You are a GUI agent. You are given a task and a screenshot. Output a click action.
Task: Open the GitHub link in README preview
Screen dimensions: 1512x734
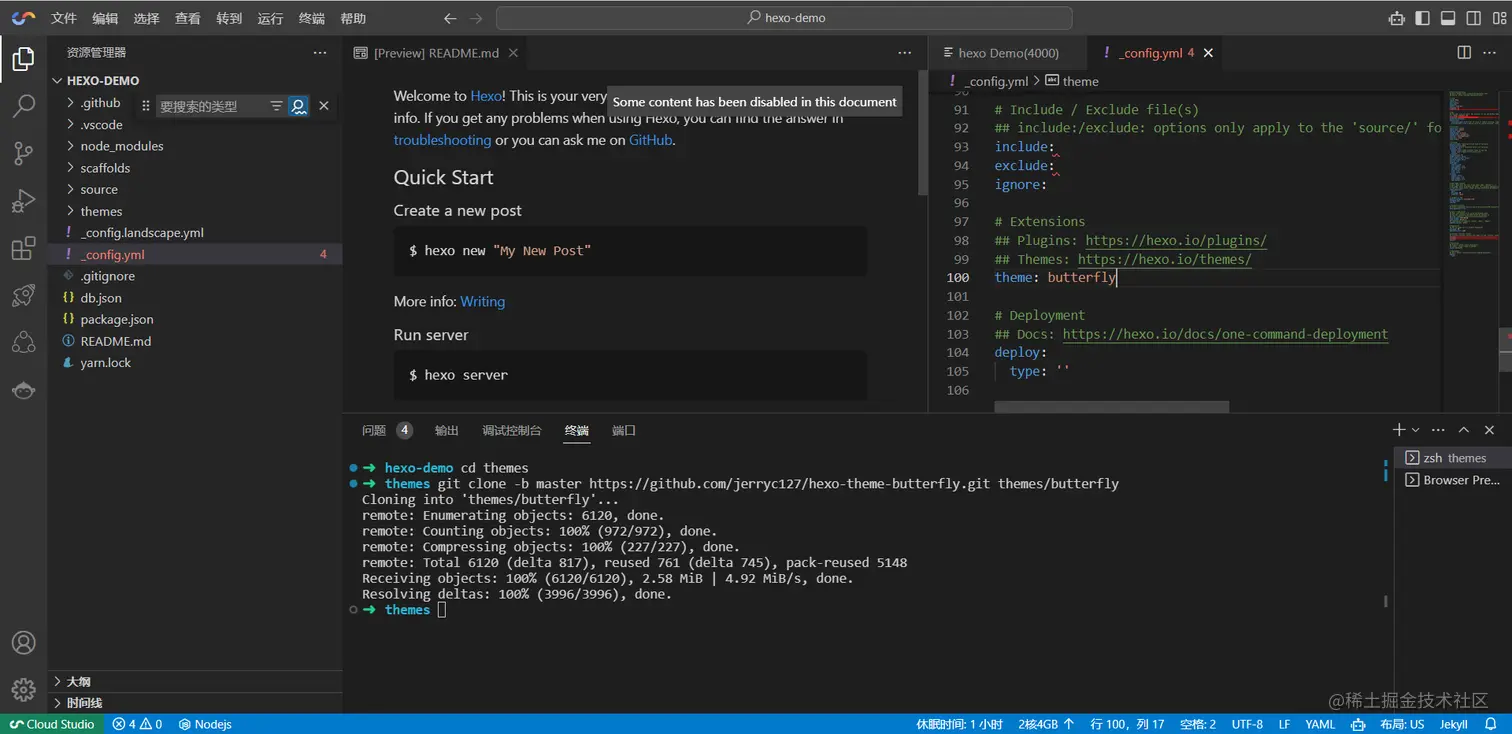tap(650, 140)
